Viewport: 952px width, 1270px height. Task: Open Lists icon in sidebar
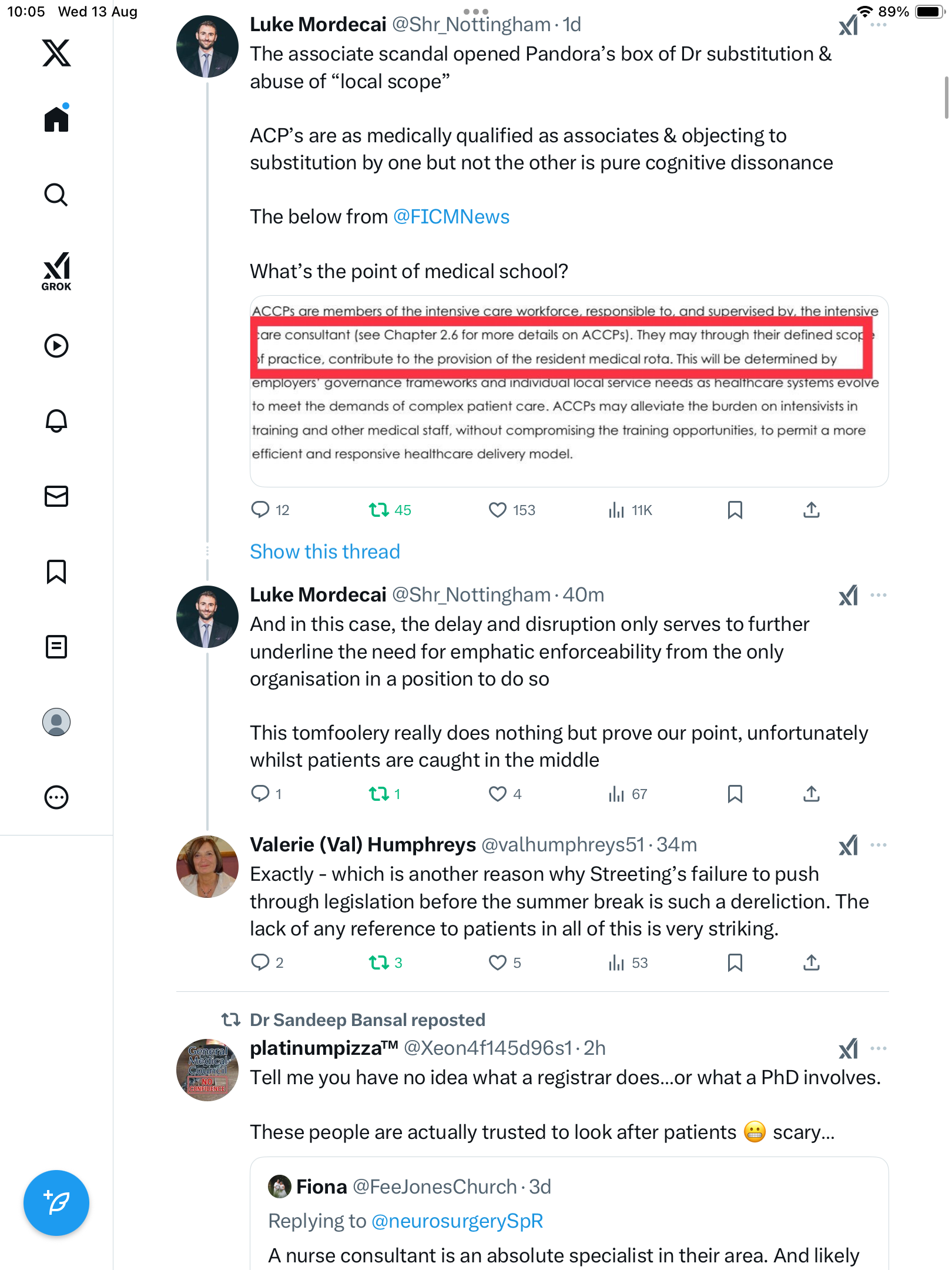click(56, 647)
